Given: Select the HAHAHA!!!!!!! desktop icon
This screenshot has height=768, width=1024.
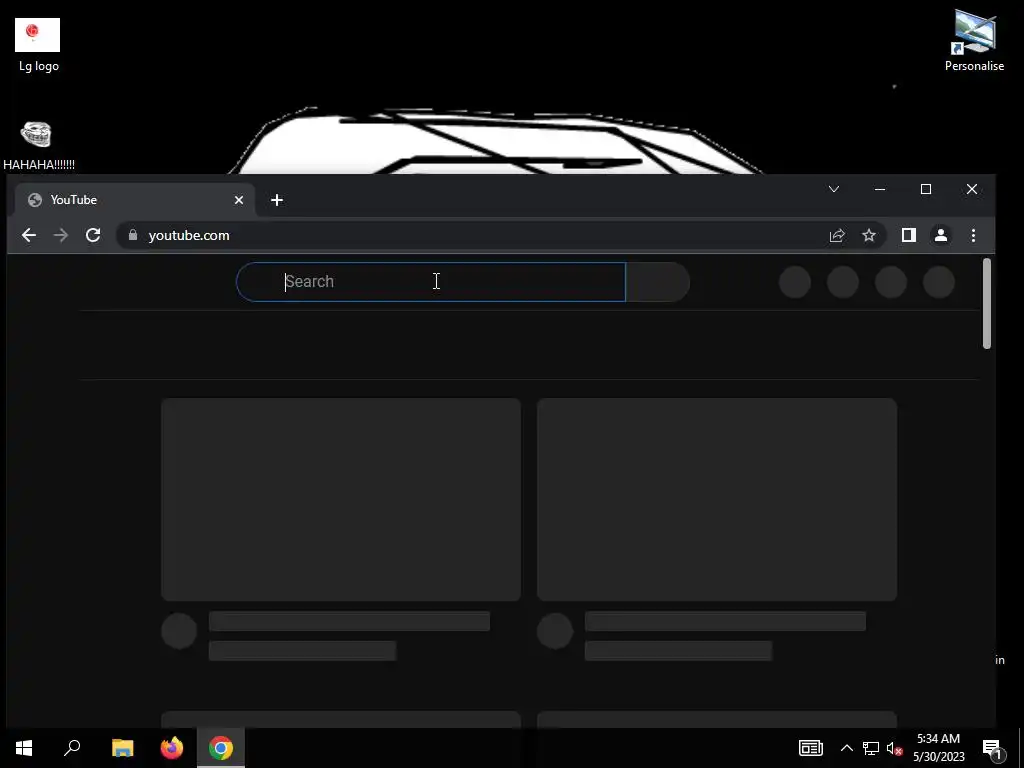Looking at the screenshot, I should click(x=38, y=146).
